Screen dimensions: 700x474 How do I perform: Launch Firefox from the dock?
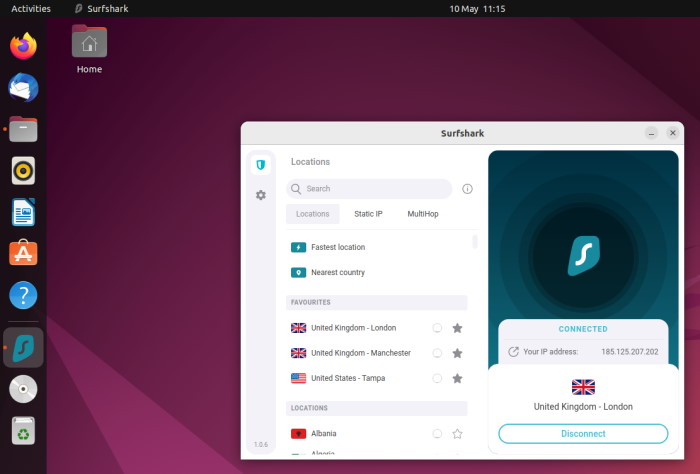[23, 46]
